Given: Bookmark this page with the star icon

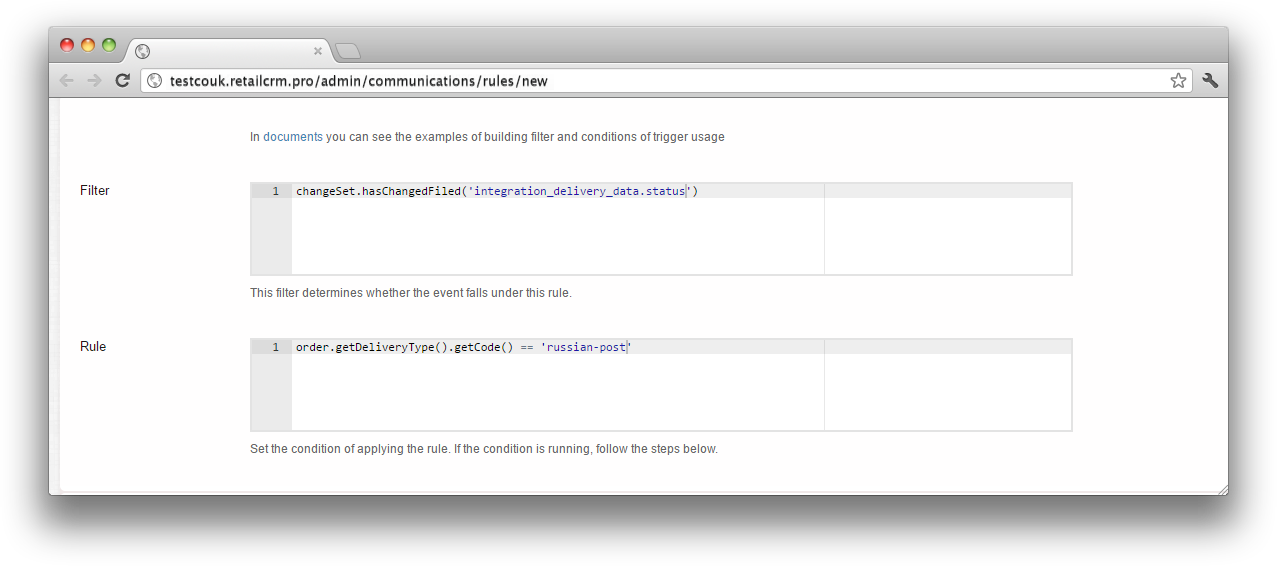Looking at the screenshot, I should pos(1178,81).
